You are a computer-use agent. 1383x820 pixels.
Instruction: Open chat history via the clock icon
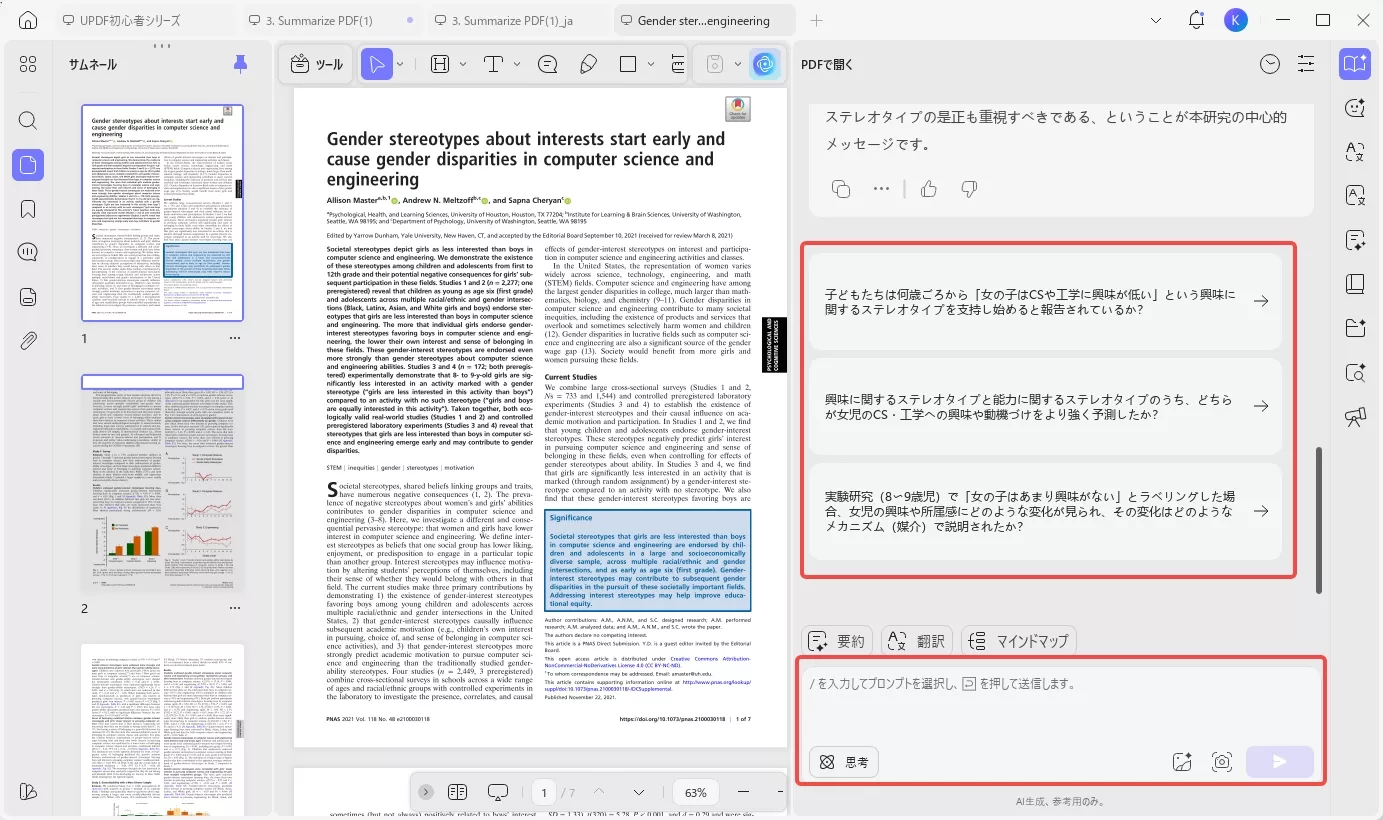(x=1269, y=63)
